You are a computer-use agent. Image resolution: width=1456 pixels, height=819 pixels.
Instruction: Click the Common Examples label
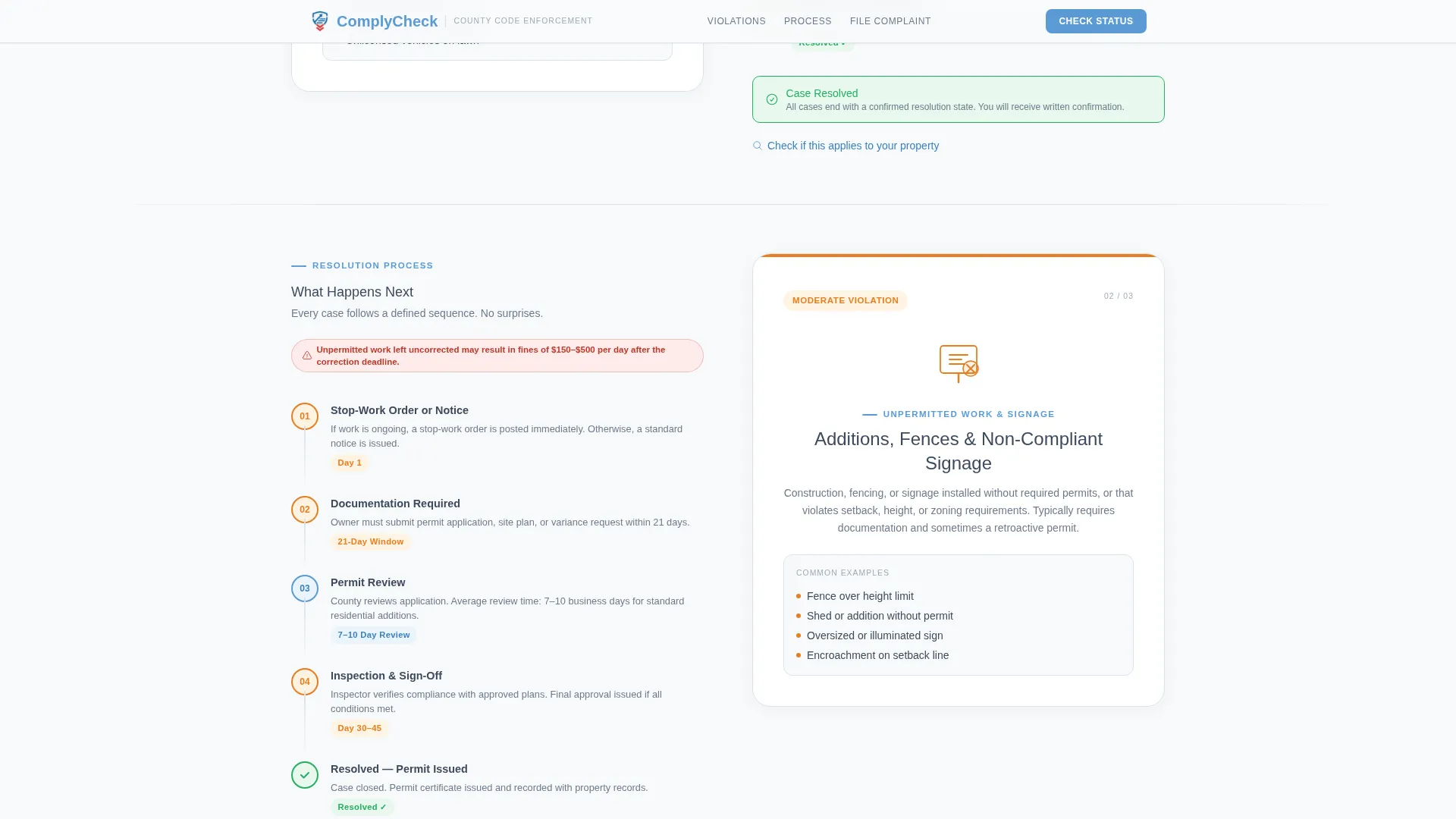[x=843, y=573]
